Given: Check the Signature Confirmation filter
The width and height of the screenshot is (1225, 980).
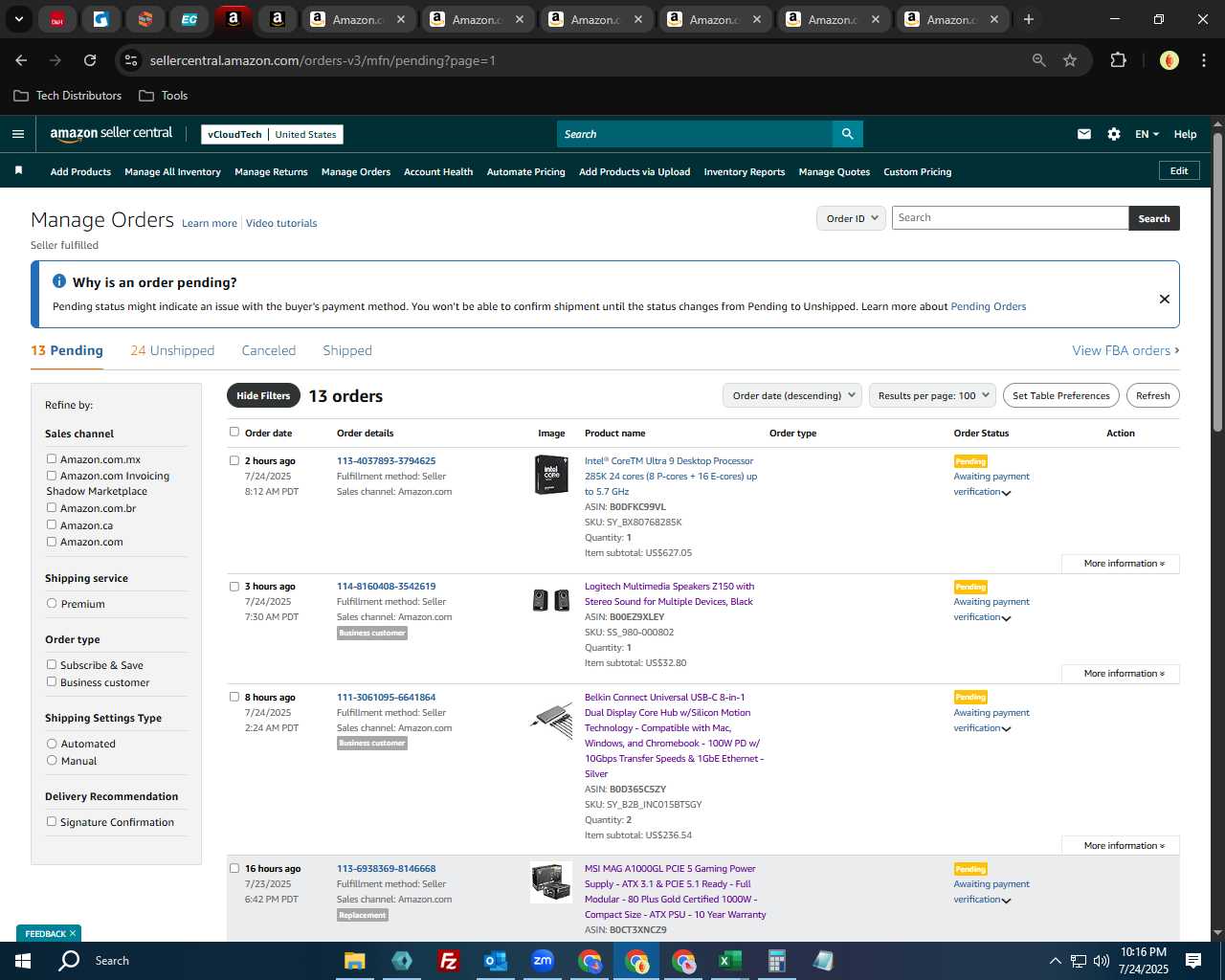Looking at the screenshot, I should (52, 821).
